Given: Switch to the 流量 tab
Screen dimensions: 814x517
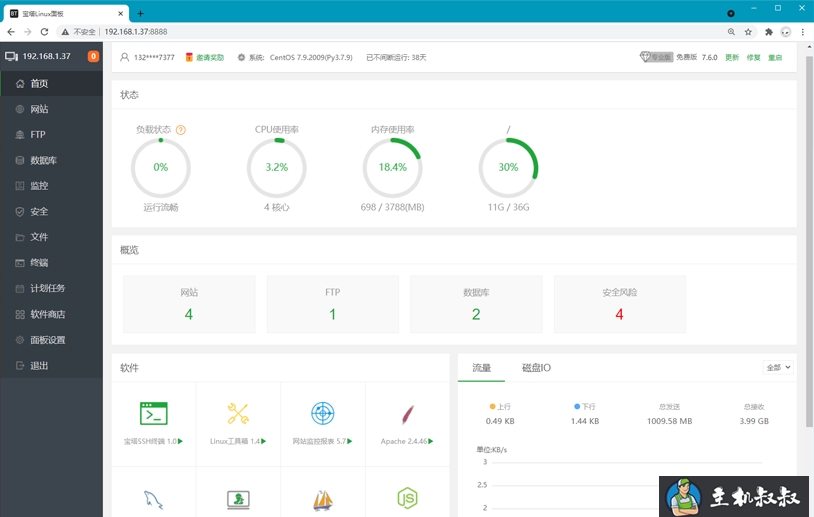Looking at the screenshot, I should pos(481,368).
